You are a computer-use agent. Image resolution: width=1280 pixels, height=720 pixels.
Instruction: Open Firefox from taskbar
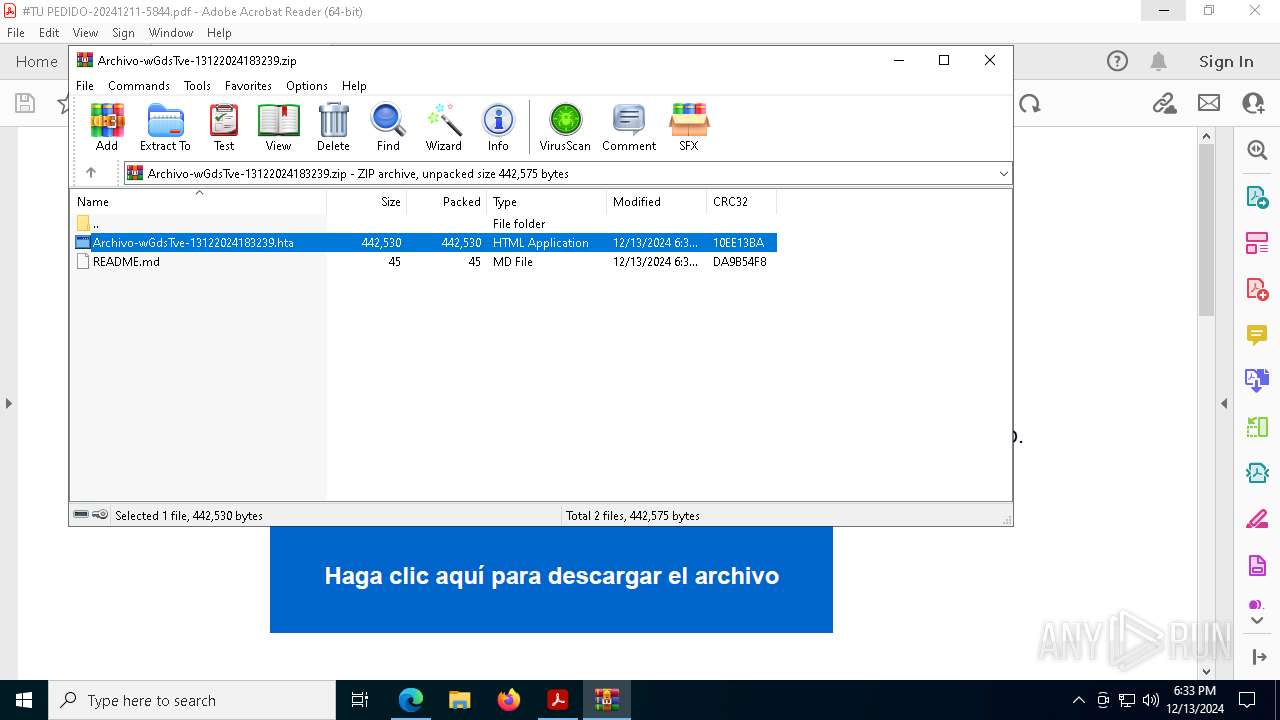pos(509,700)
